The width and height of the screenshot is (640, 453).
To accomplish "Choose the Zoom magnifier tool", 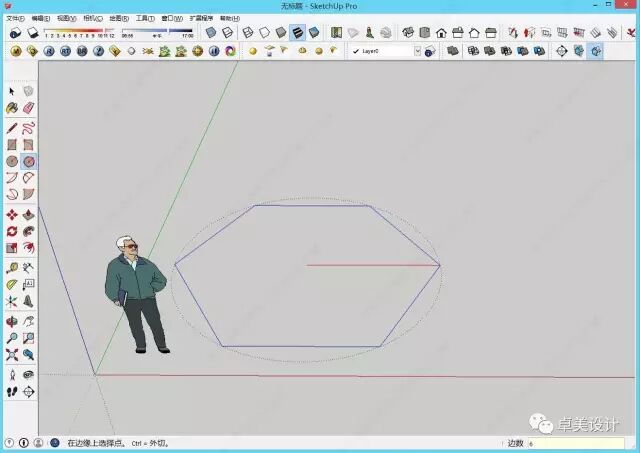I will (x=12, y=338).
